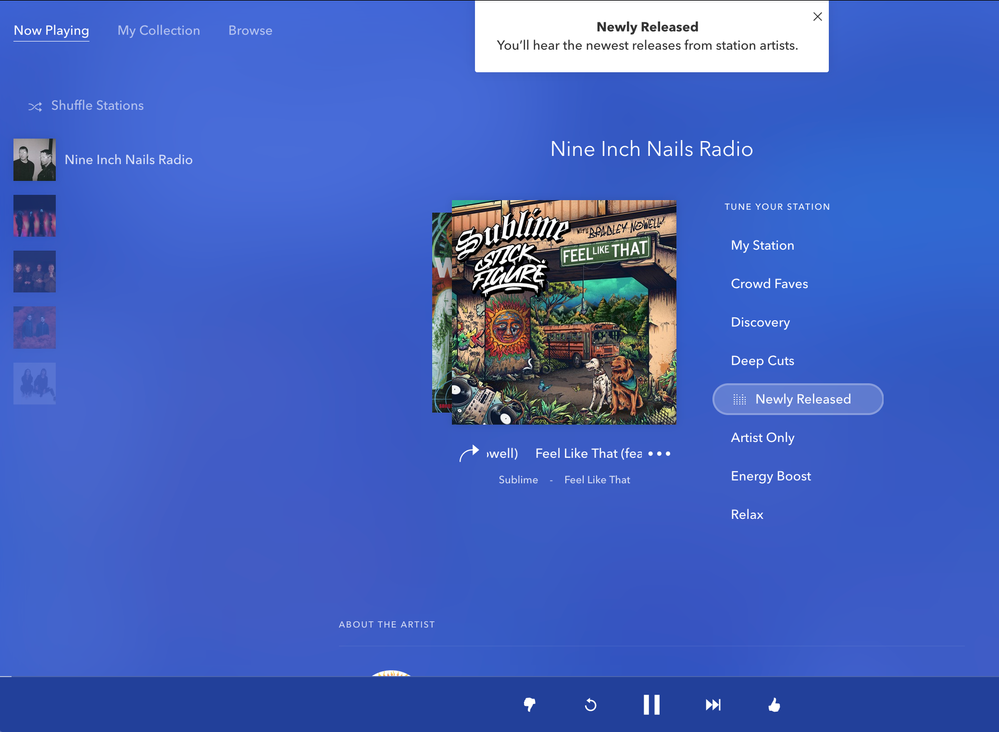Viewport: 999px width, 732px height.
Task: Choose the Artist Only mode
Action: 762,438
